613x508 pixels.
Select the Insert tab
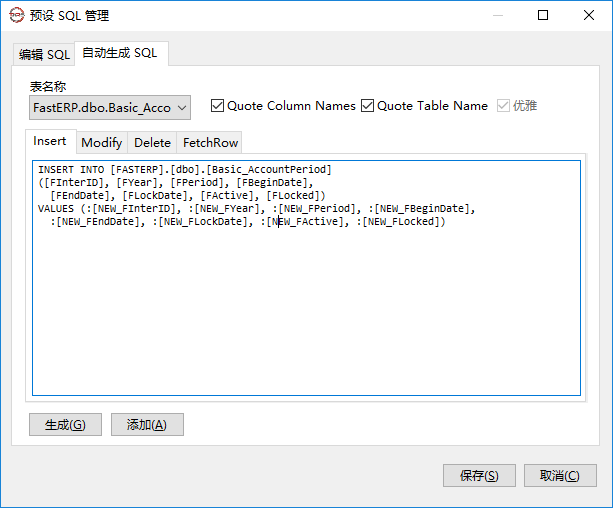tap(50, 141)
